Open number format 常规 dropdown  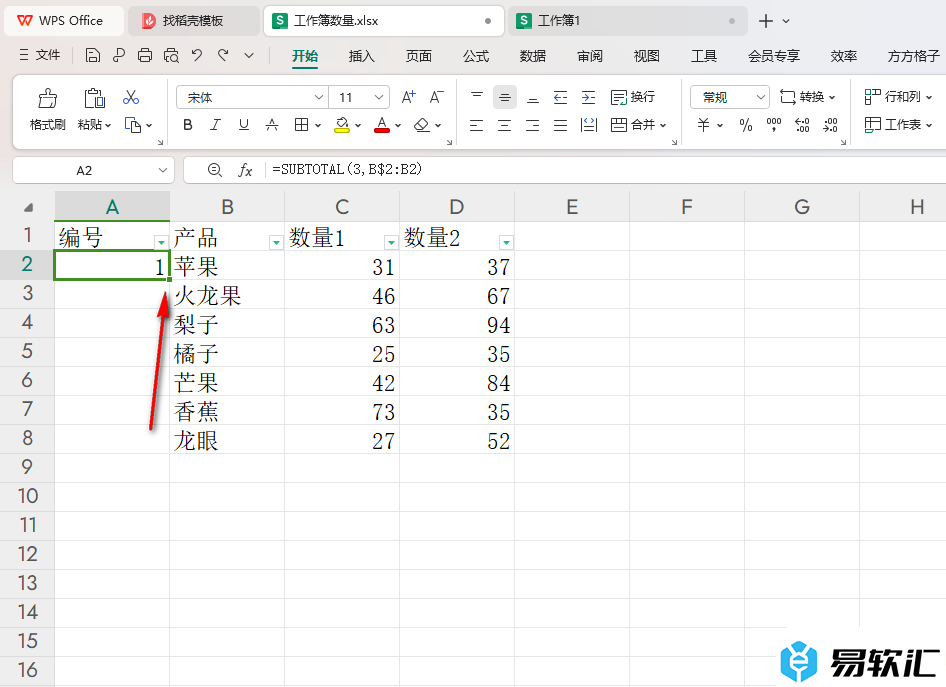pos(760,97)
